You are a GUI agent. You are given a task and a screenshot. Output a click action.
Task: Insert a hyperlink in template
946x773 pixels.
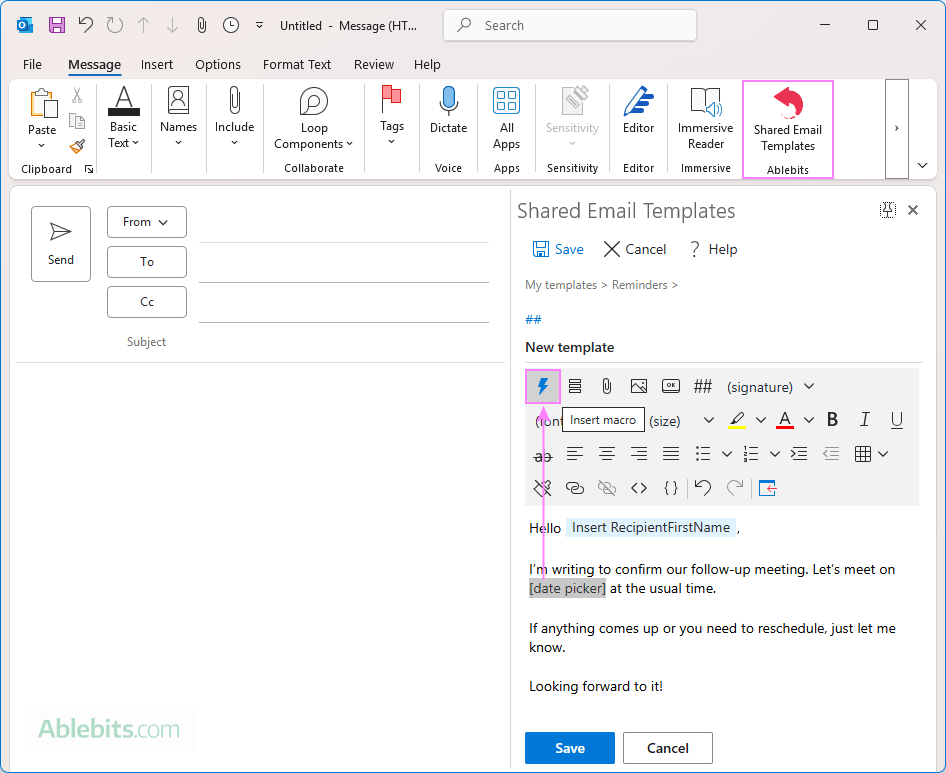pos(575,488)
